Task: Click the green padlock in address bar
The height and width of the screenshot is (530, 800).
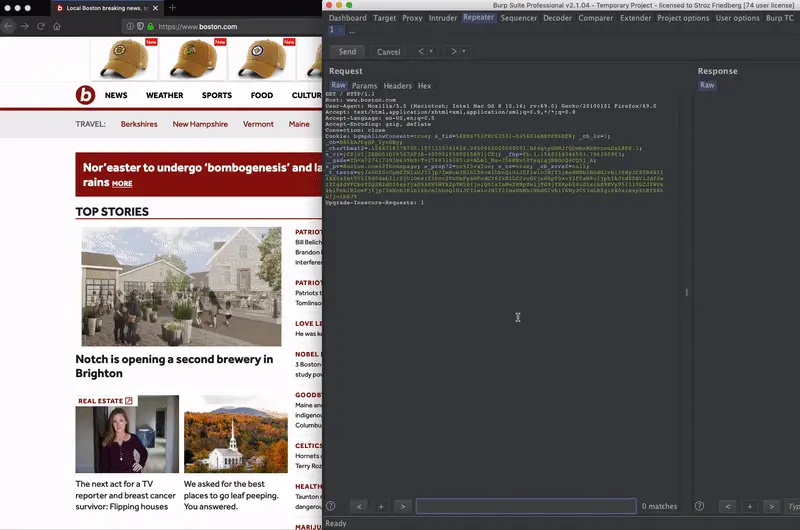Action: coord(150,26)
